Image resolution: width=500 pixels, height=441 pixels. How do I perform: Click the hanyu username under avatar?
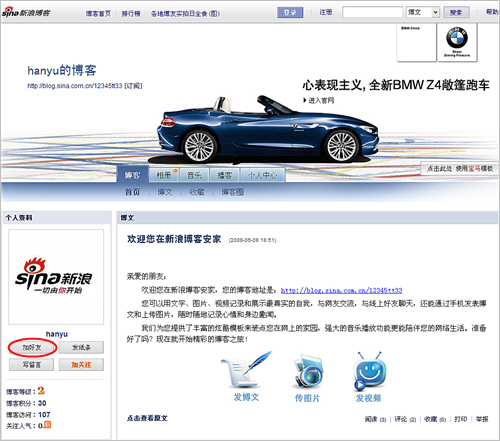click(57, 334)
